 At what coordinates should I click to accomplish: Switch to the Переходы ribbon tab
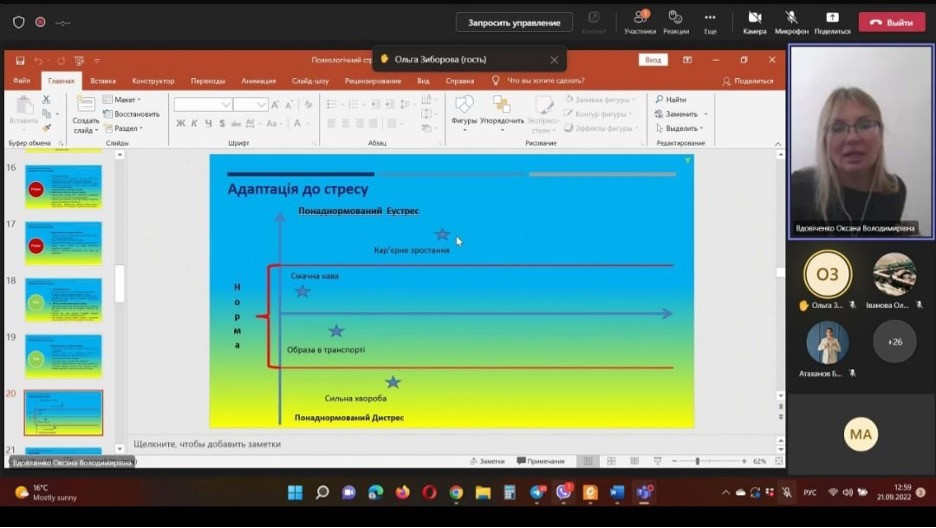click(x=208, y=81)
